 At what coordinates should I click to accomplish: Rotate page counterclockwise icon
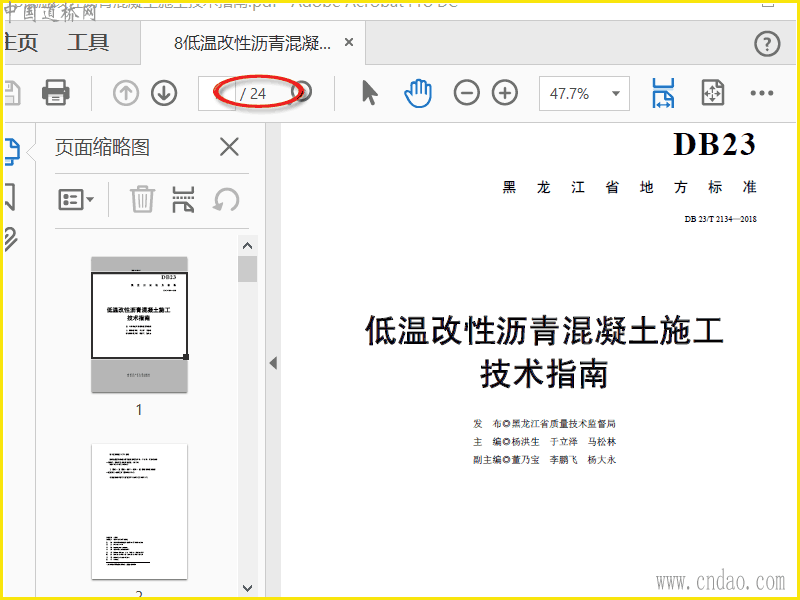coord(226,199)
